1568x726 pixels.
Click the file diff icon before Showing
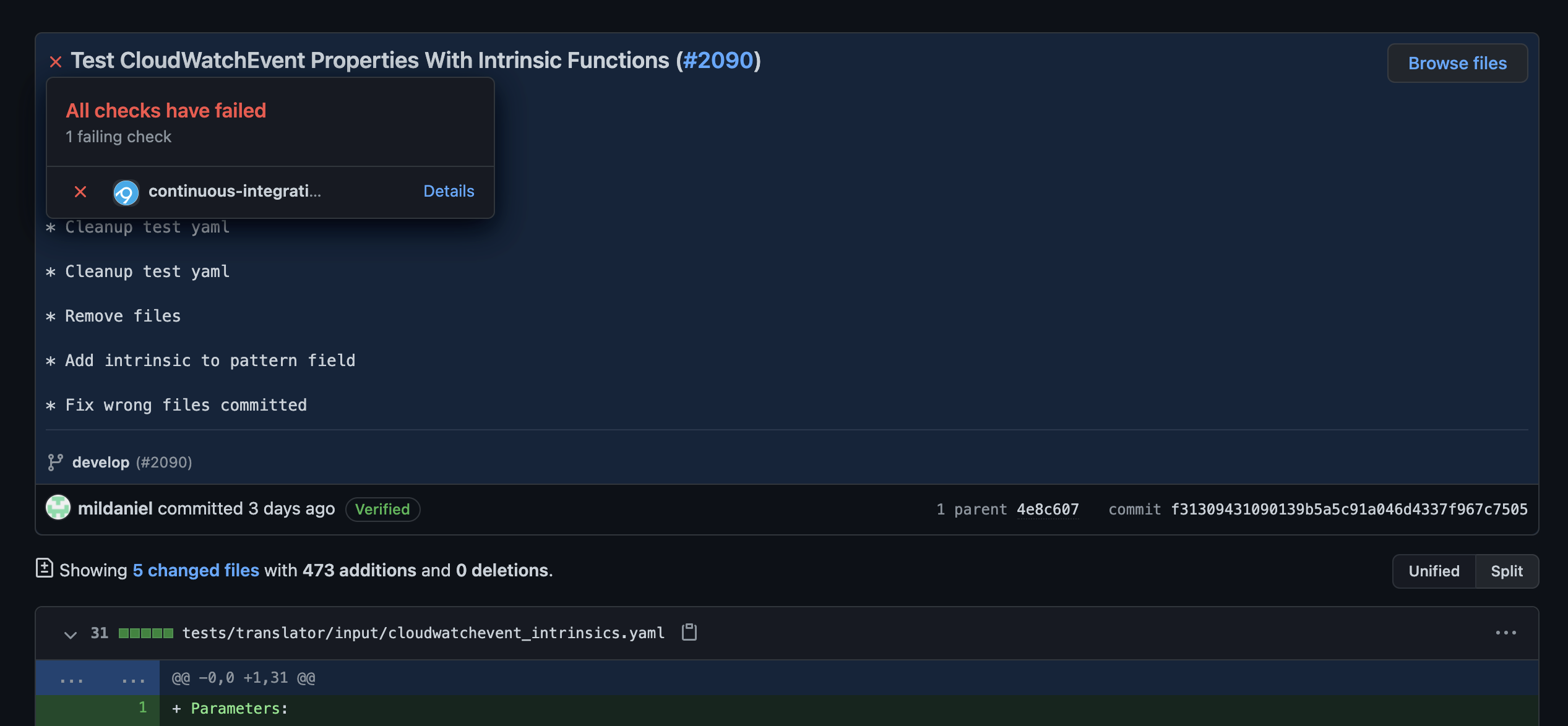[45, 568]
